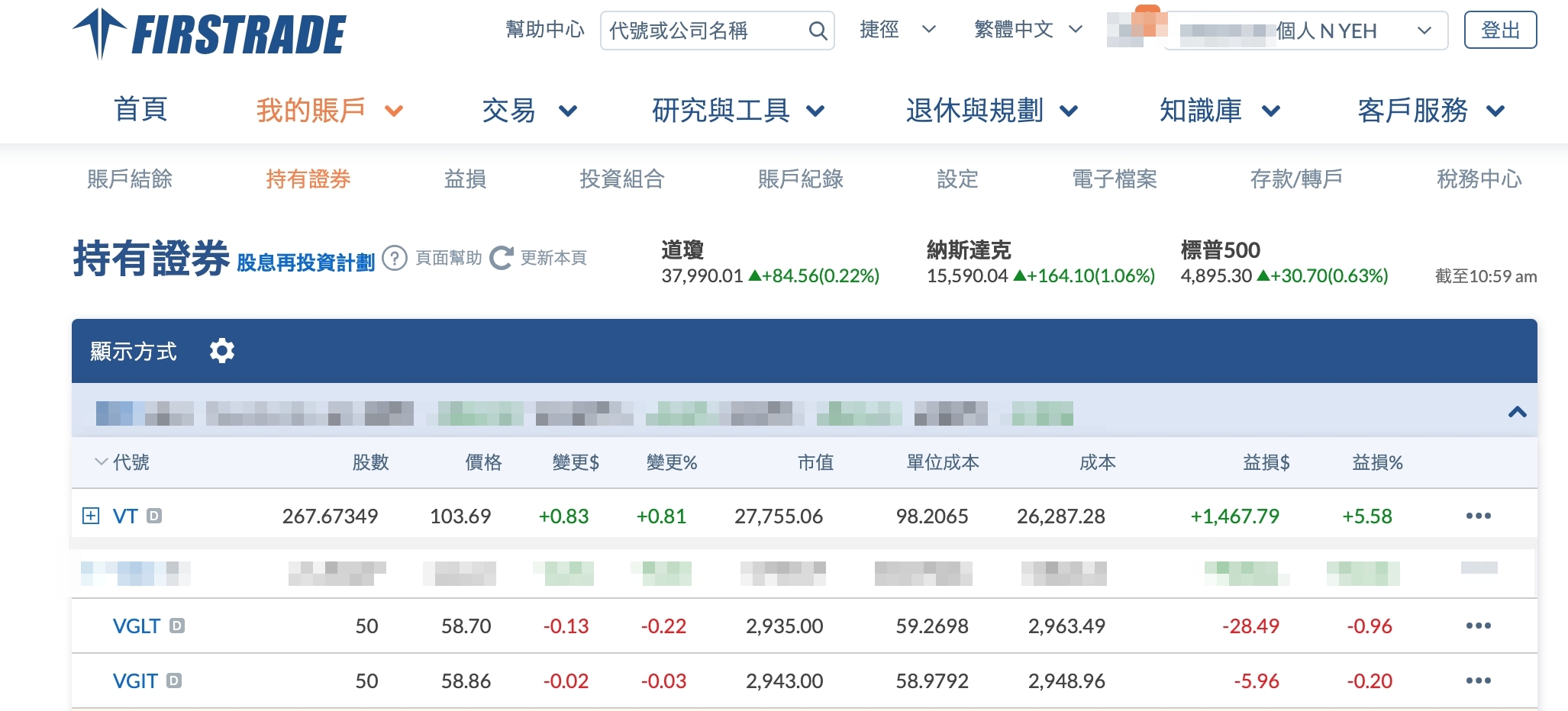Click the 市值 column header
Viewport: 1568px width, 711px height.
click(x=815, y=462)
